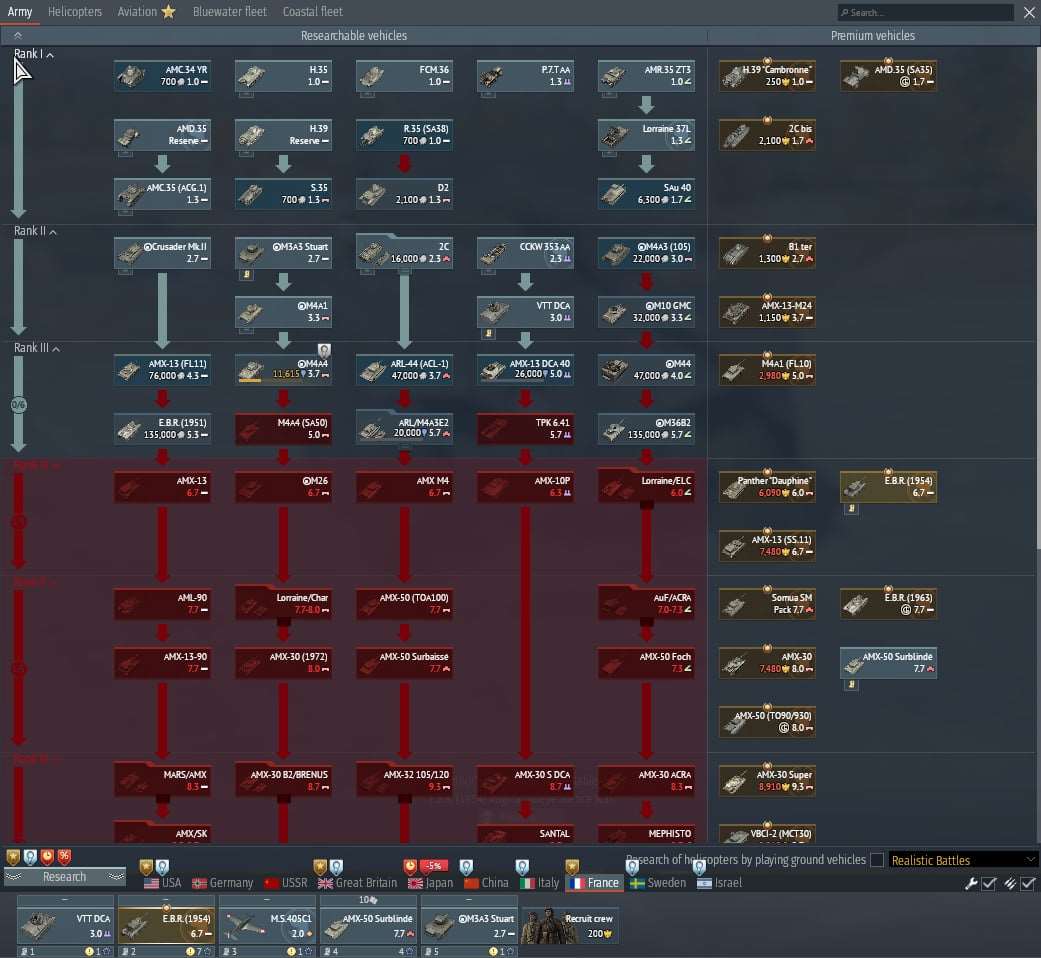
Task: Select the P.7.T AA vehicle card
Action: pos(525,76)
